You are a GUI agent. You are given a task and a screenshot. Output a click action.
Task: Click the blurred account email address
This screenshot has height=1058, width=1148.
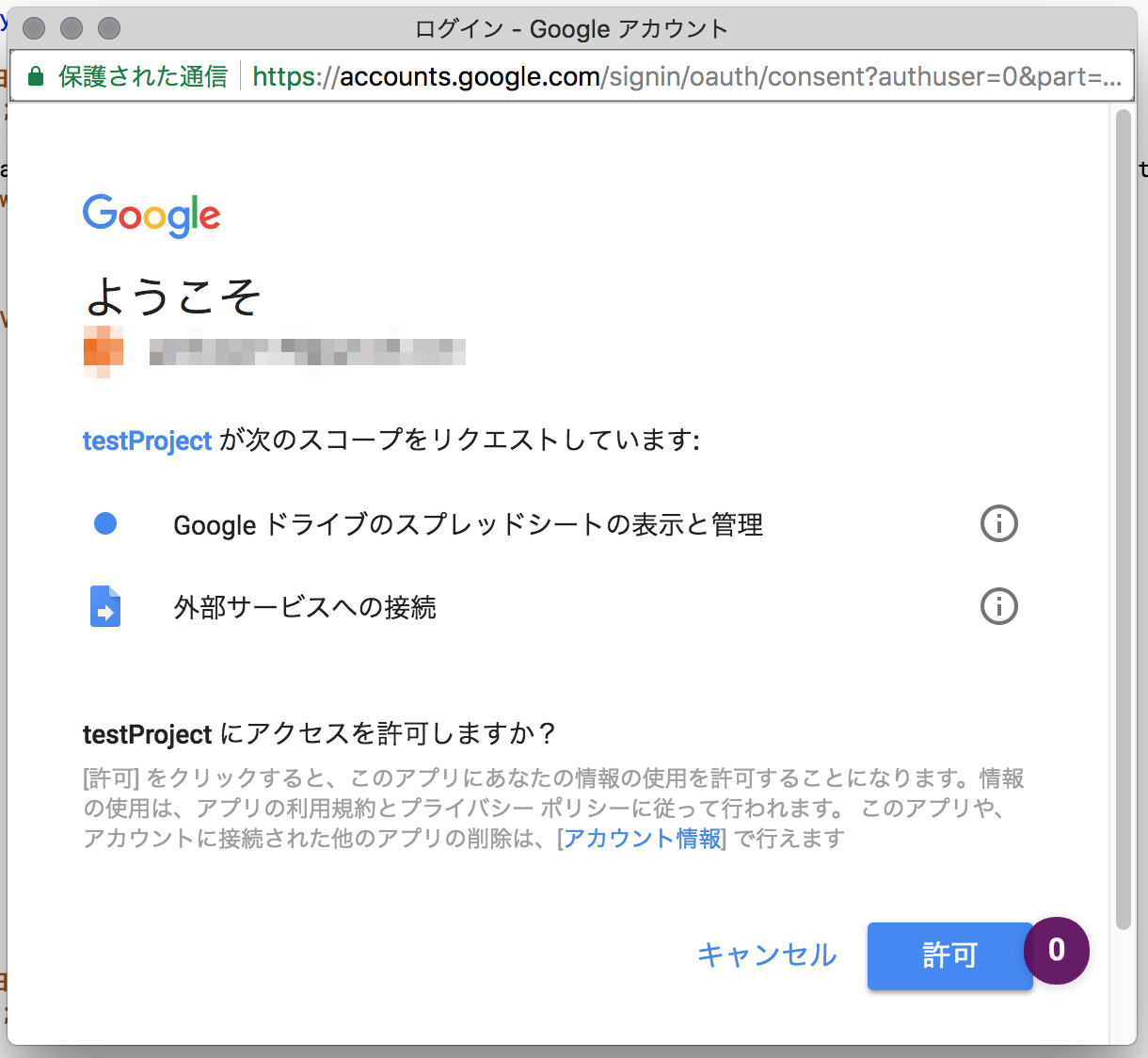pyautogui.click(x=307, y=352)
